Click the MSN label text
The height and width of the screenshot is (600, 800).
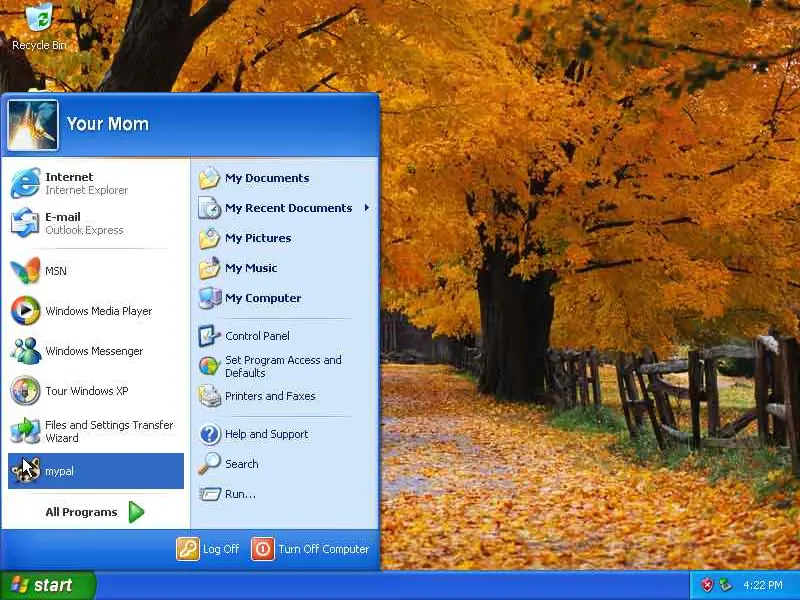coord(56,271)
